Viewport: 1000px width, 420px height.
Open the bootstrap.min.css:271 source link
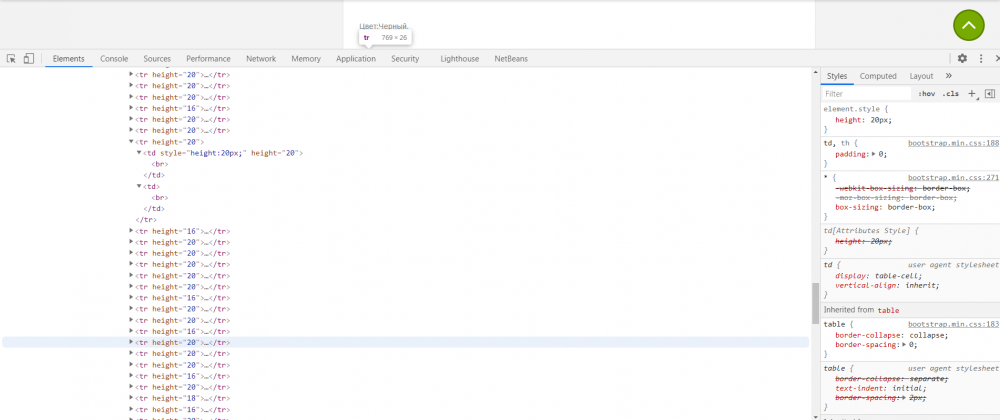[953, 178]
